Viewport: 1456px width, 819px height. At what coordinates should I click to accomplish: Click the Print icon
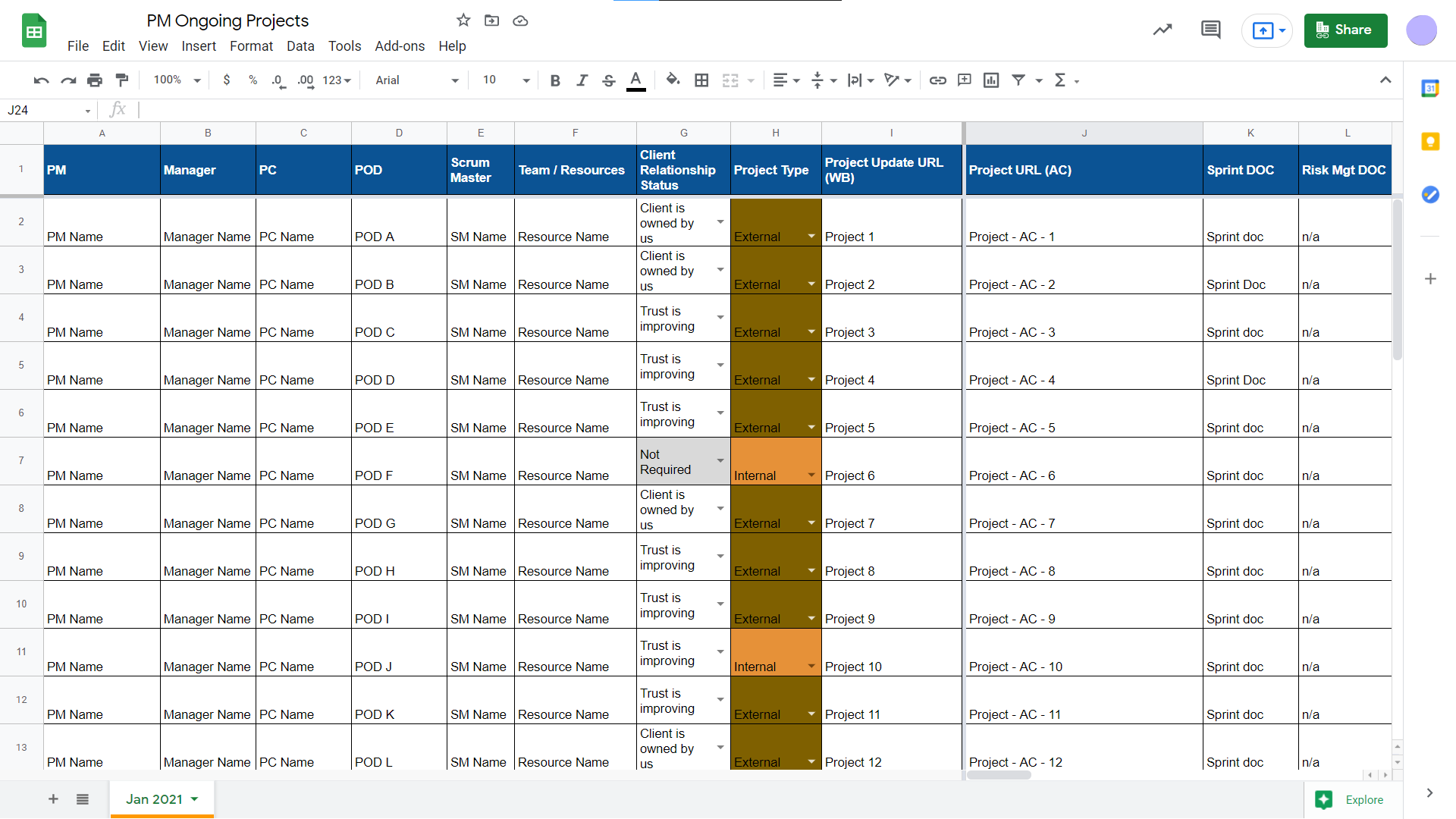point(95,80)
